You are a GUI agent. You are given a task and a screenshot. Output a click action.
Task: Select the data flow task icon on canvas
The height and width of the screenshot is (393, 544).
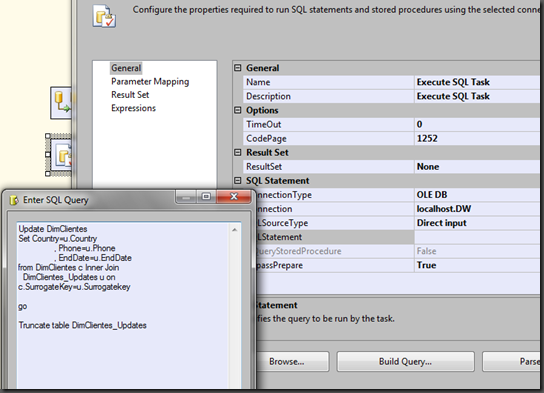pos(62,103)
